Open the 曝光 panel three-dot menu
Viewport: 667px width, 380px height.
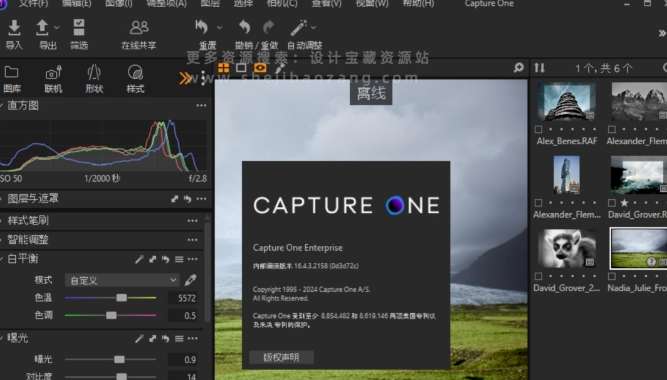(192, 338)
